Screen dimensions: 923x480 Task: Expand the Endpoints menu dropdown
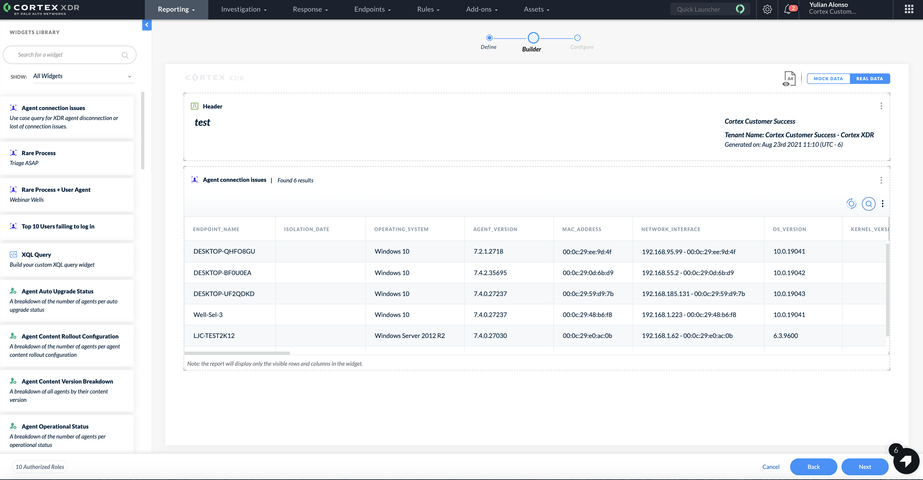(x=372, y=9)
